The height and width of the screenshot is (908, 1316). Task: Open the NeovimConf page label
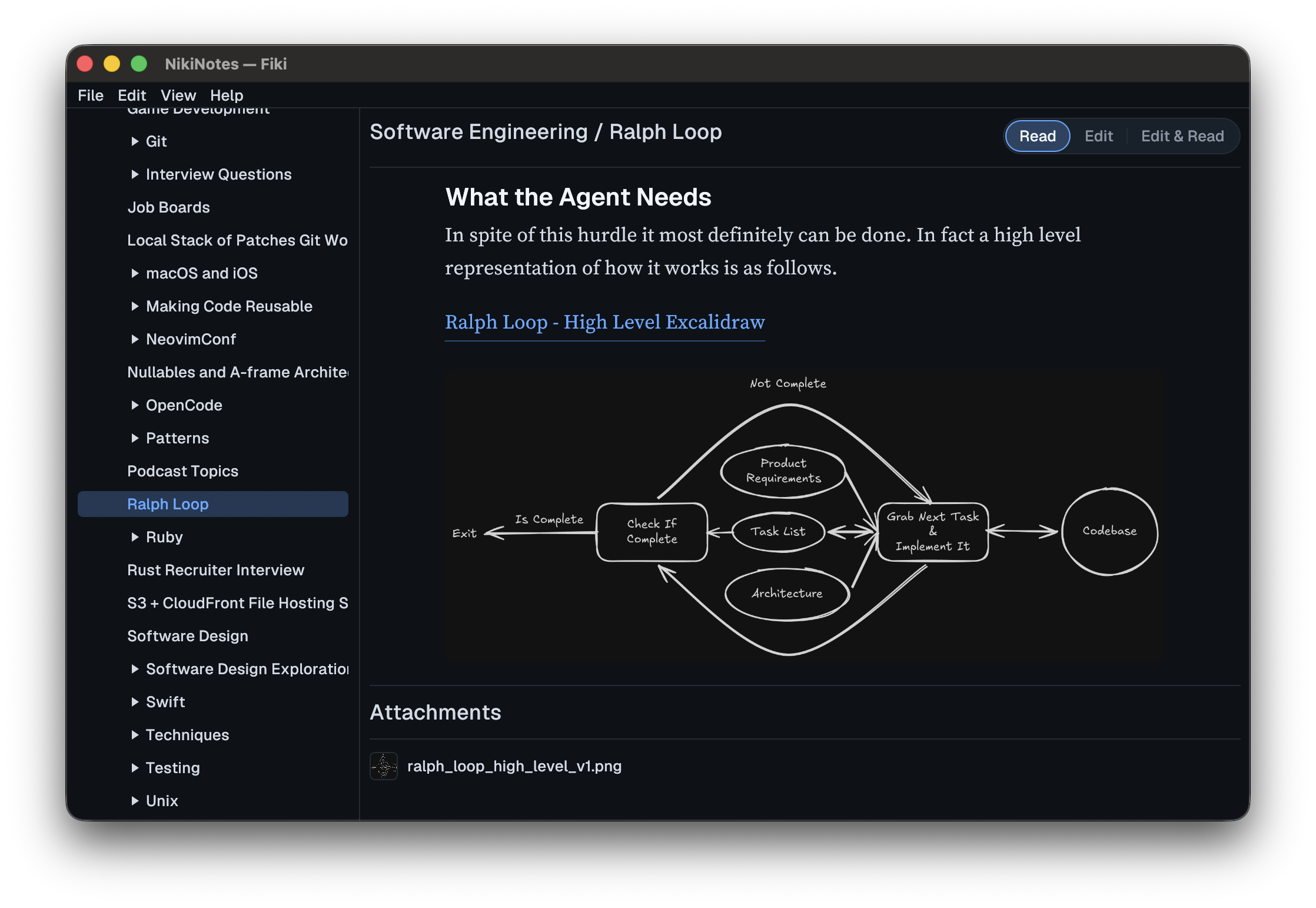[191, 339]
